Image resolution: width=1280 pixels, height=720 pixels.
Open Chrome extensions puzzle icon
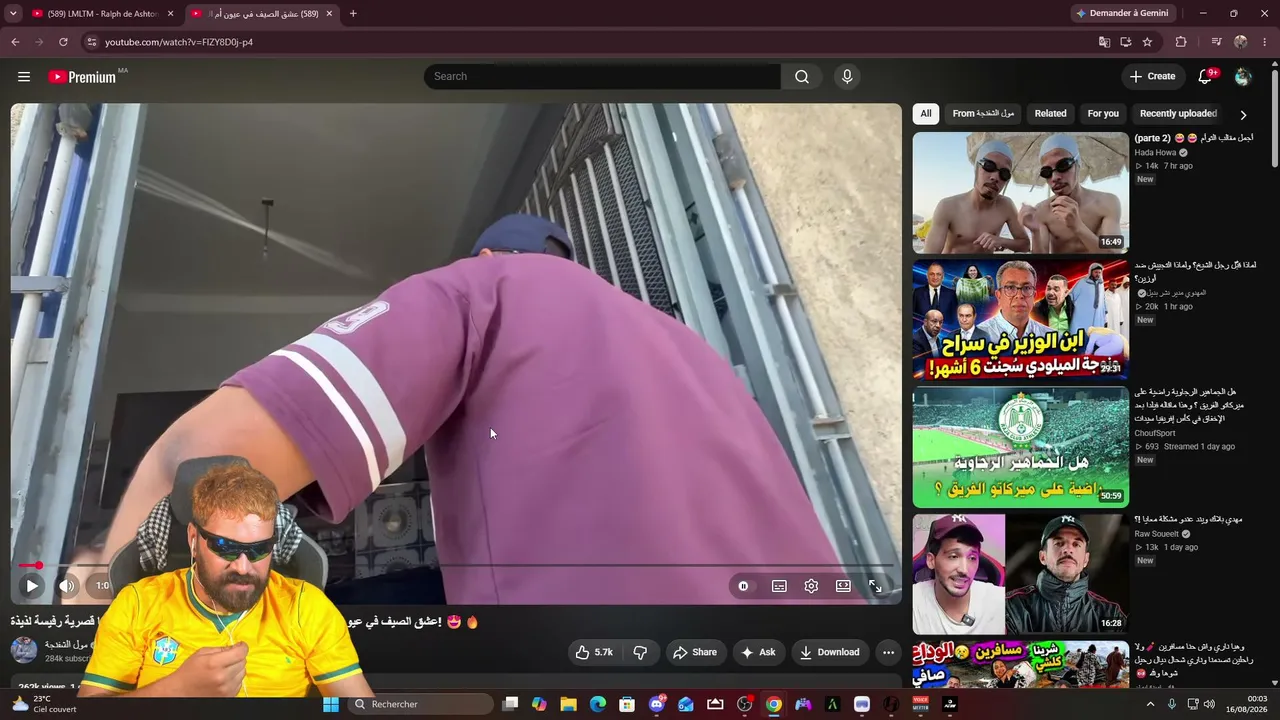1181,42
